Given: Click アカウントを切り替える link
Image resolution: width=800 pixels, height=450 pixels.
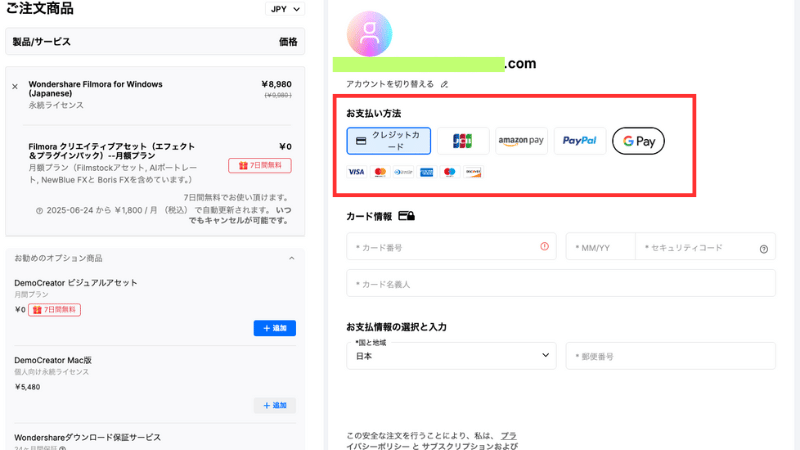Looking at the screenshot, I should coord(390,84).
